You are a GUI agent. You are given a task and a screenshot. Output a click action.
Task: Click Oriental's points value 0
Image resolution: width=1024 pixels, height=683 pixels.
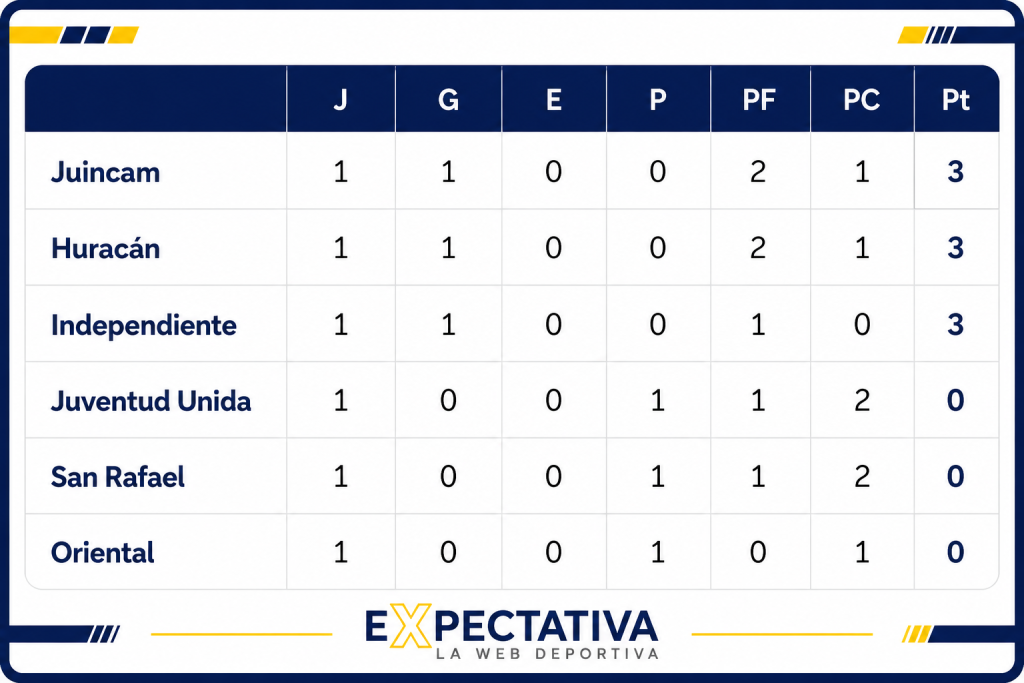coord(955,552)
